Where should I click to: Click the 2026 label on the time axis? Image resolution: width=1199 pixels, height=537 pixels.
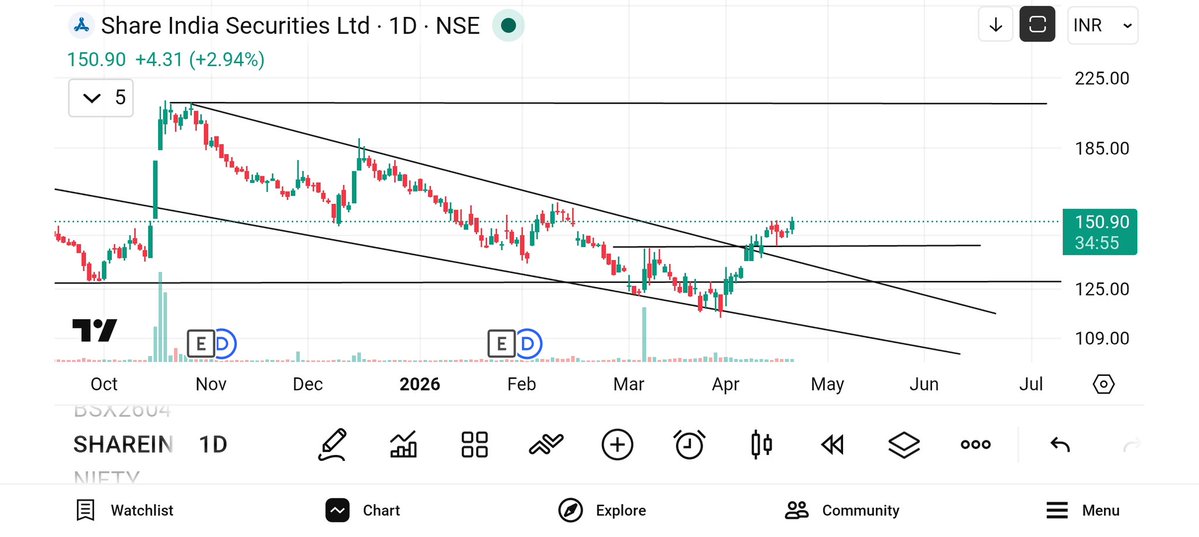pyautogui.click(x=420, y=384)
